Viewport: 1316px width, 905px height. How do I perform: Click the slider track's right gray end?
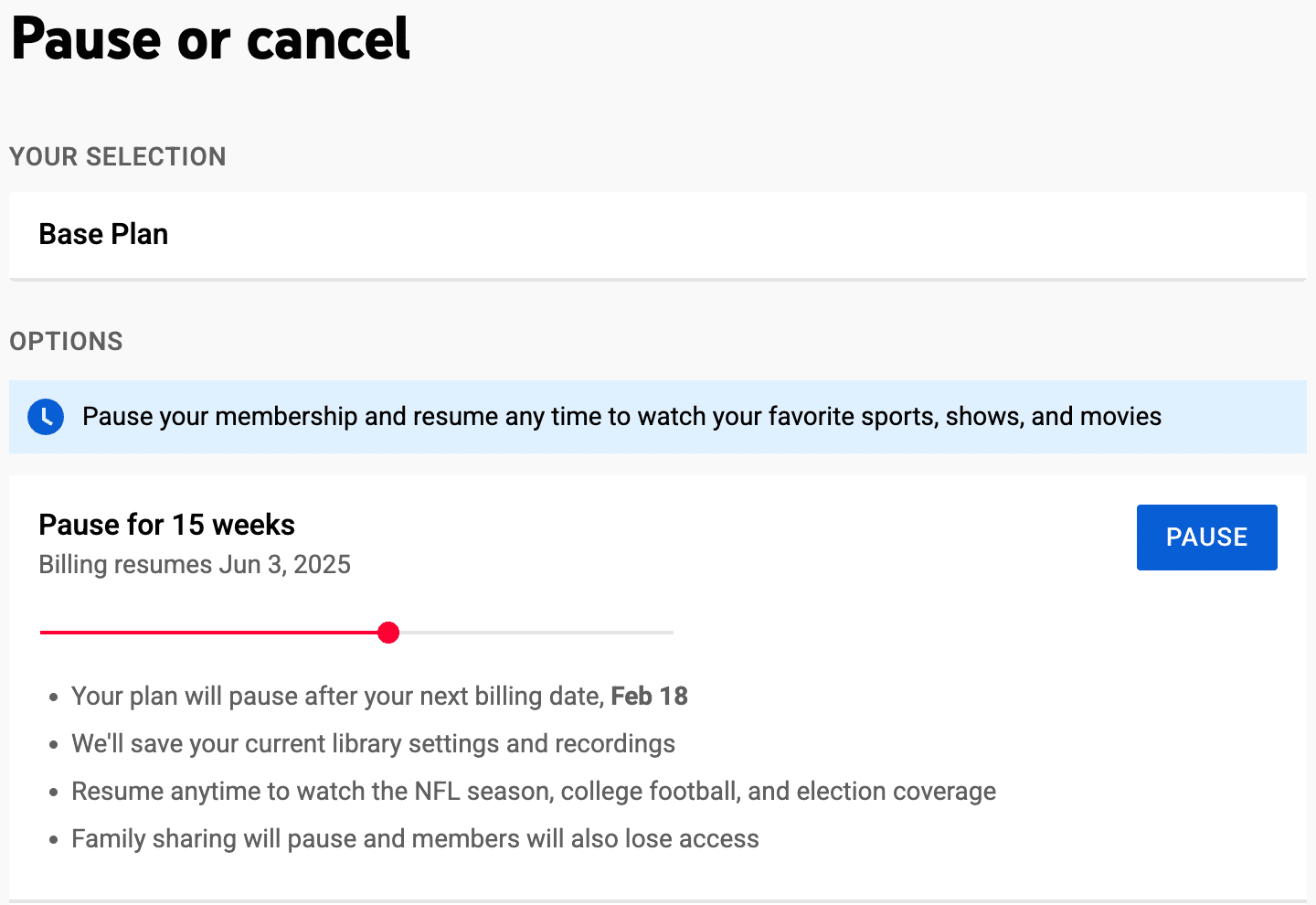coord(667,632)
